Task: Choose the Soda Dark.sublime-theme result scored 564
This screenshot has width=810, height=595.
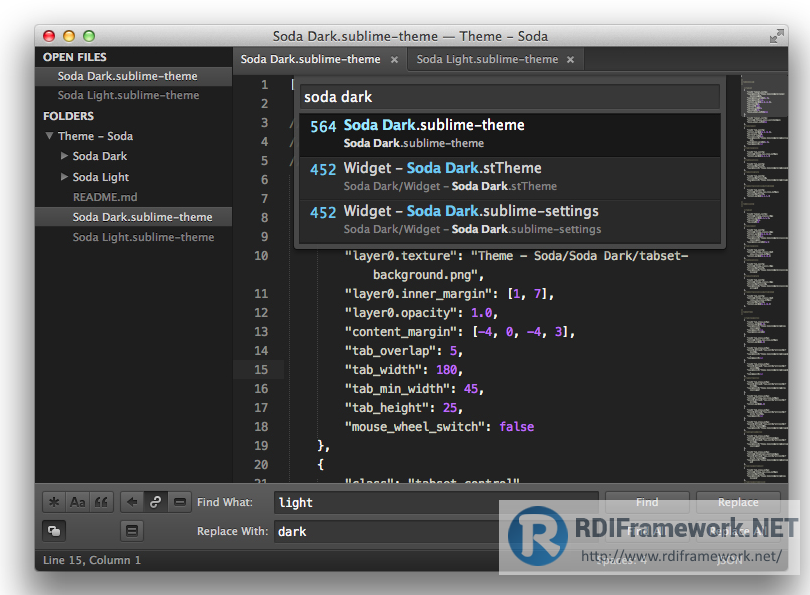Action: point(510,134)
